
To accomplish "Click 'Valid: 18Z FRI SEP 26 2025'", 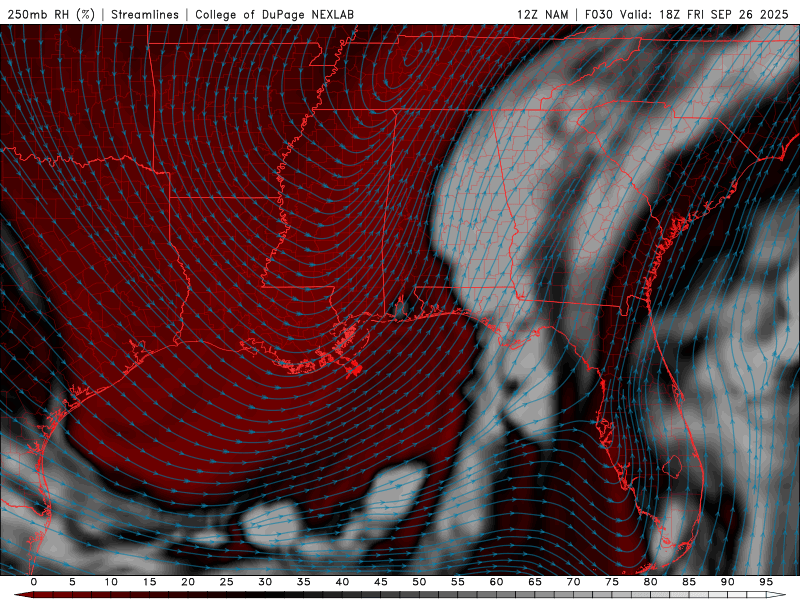I will click(x=704, y=14).
